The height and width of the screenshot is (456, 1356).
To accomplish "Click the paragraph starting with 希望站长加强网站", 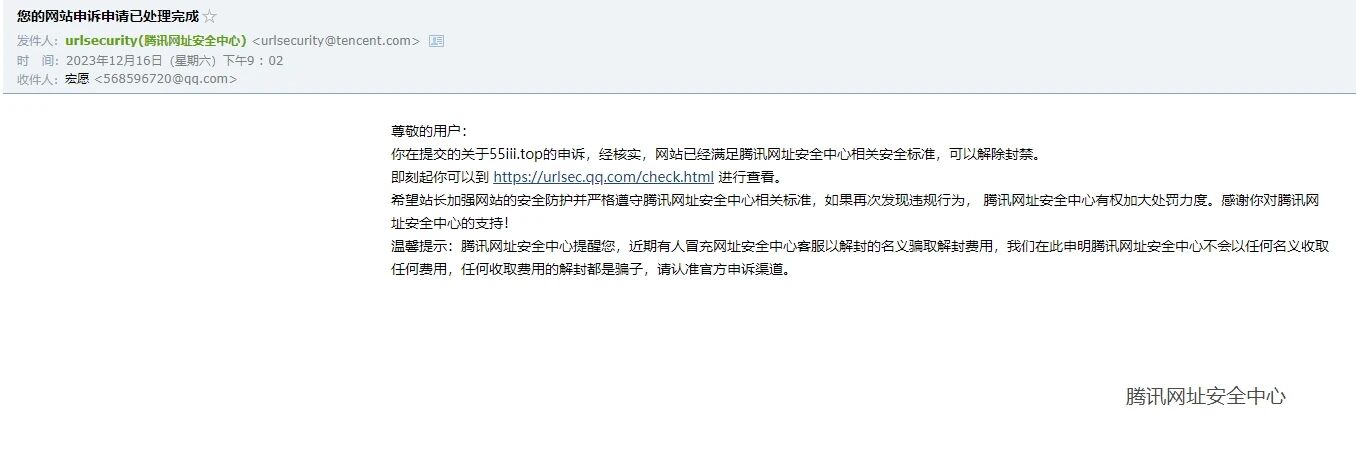I will pyautogui.click(x=856, y=211).
